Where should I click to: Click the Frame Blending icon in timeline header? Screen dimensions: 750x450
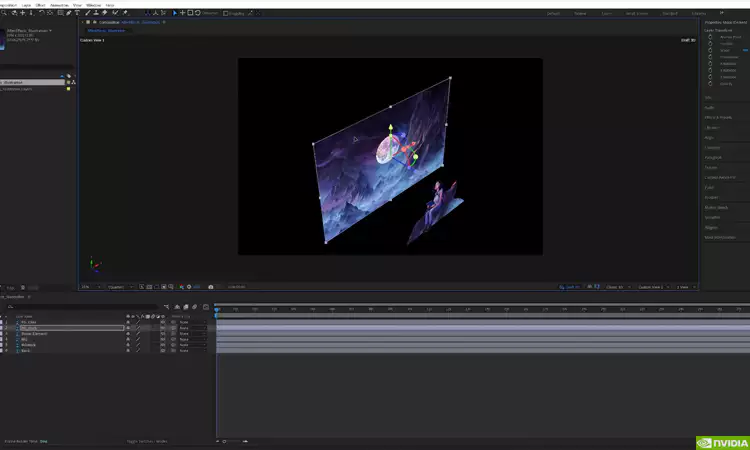[x=186, y=307]
